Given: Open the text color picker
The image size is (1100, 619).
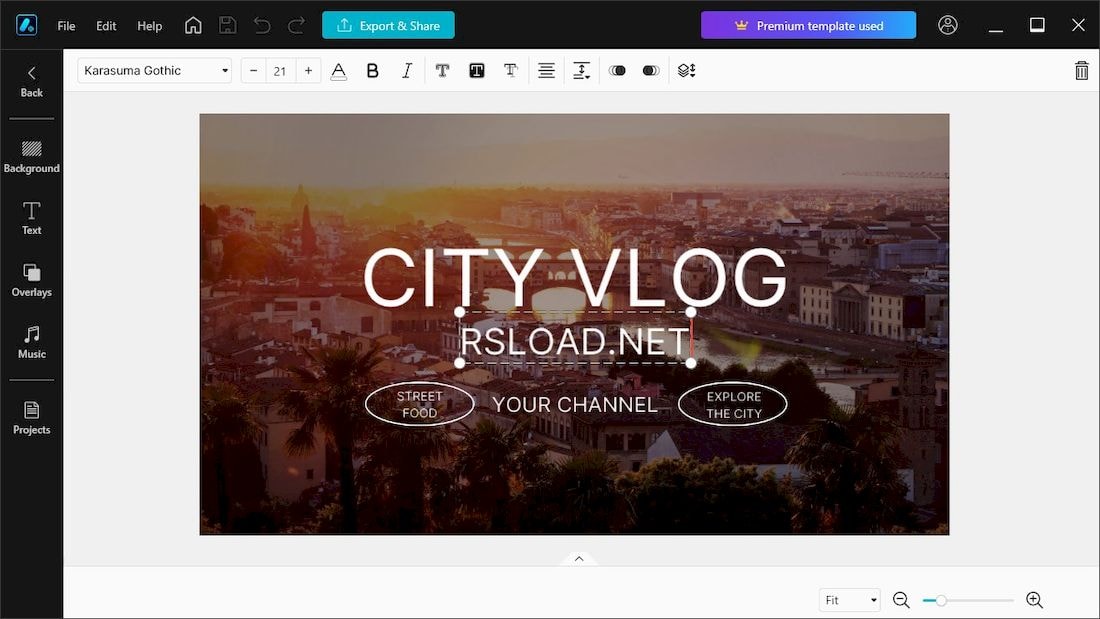Looking at the screenshot, I should tap(339, 71).
